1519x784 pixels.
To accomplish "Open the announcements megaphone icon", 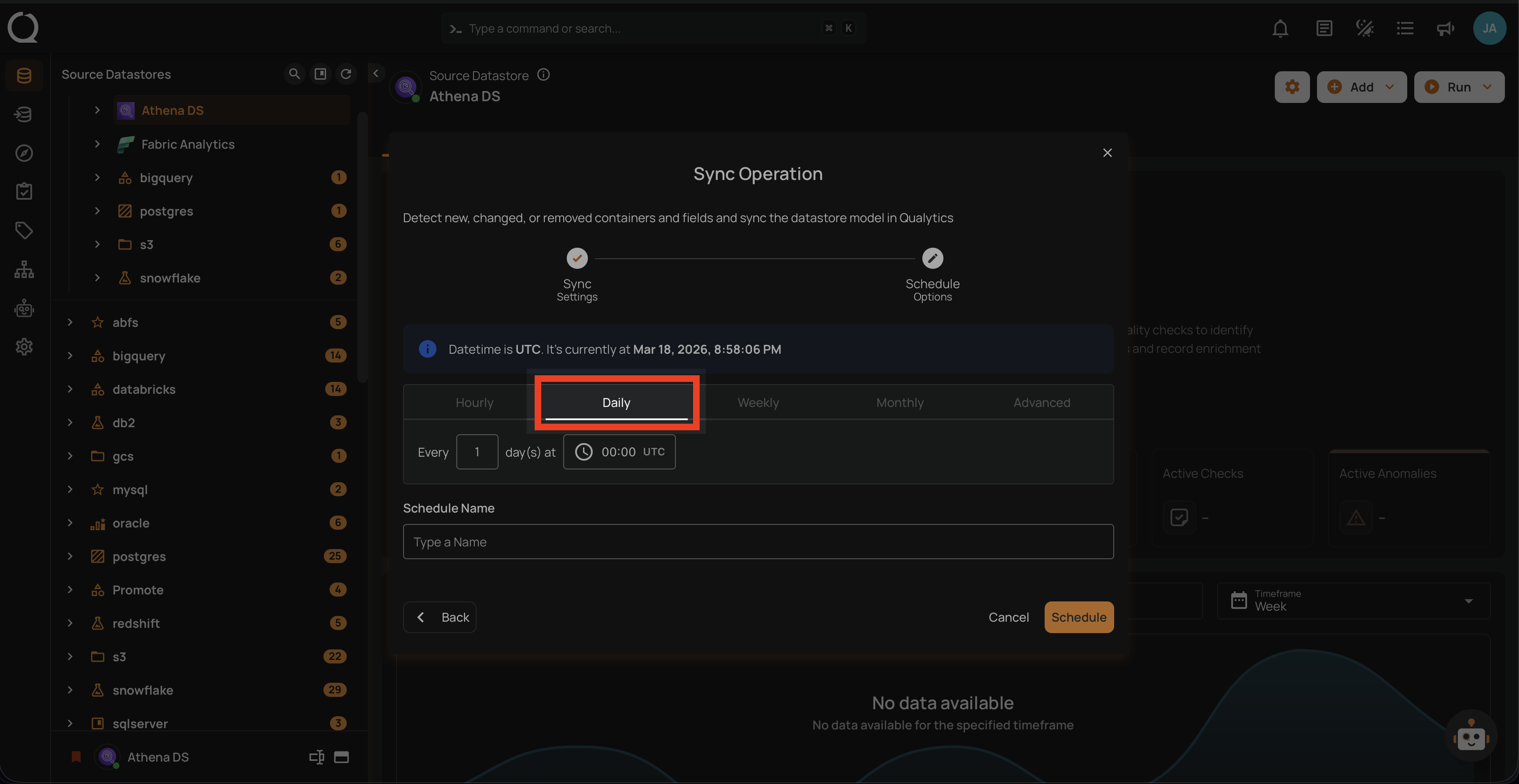I will pyautogui.click(x=1445, y=28).
